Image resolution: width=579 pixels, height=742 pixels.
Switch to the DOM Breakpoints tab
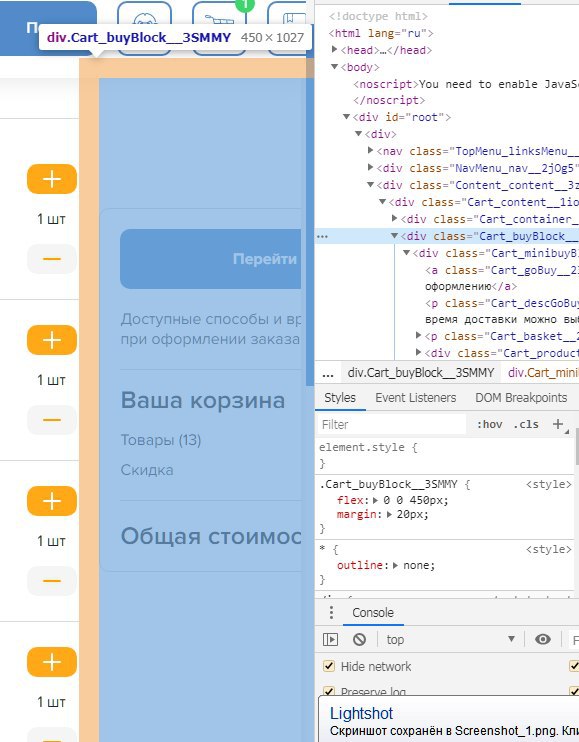point(521,398)
